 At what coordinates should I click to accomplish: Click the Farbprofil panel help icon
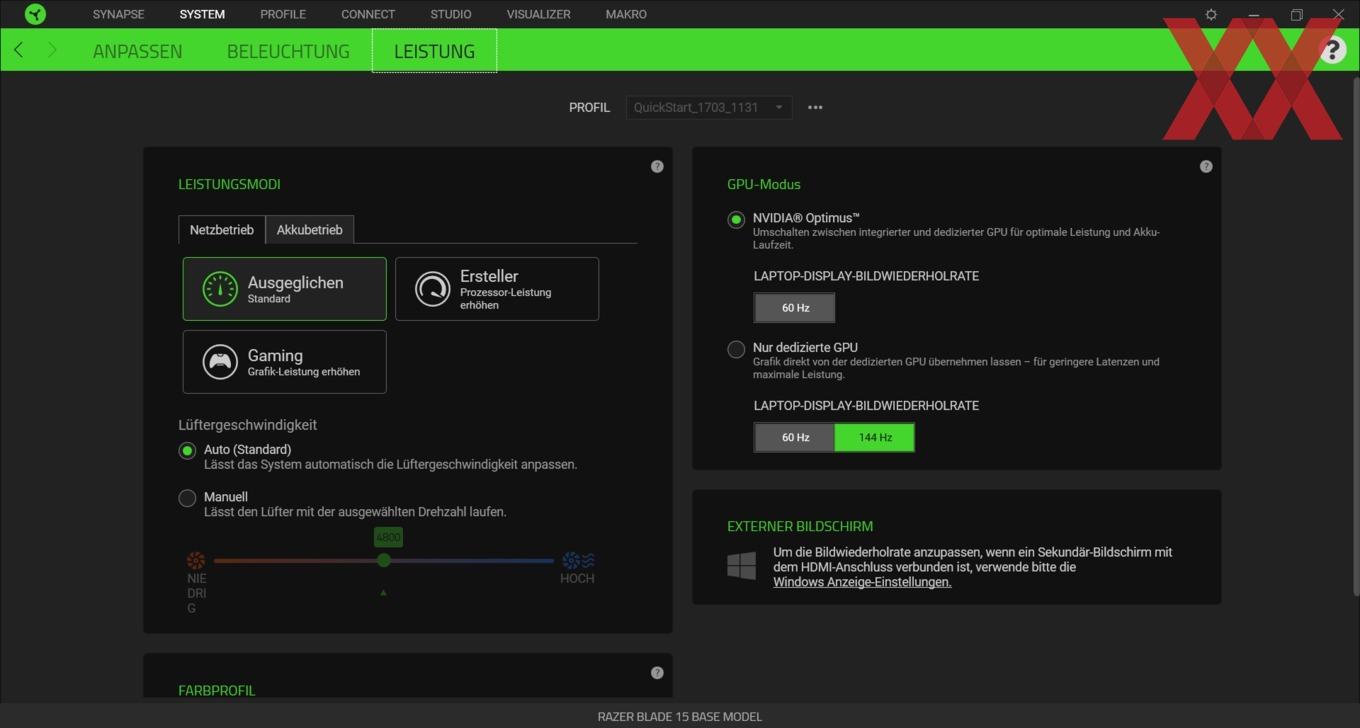(x=657, y=672)
